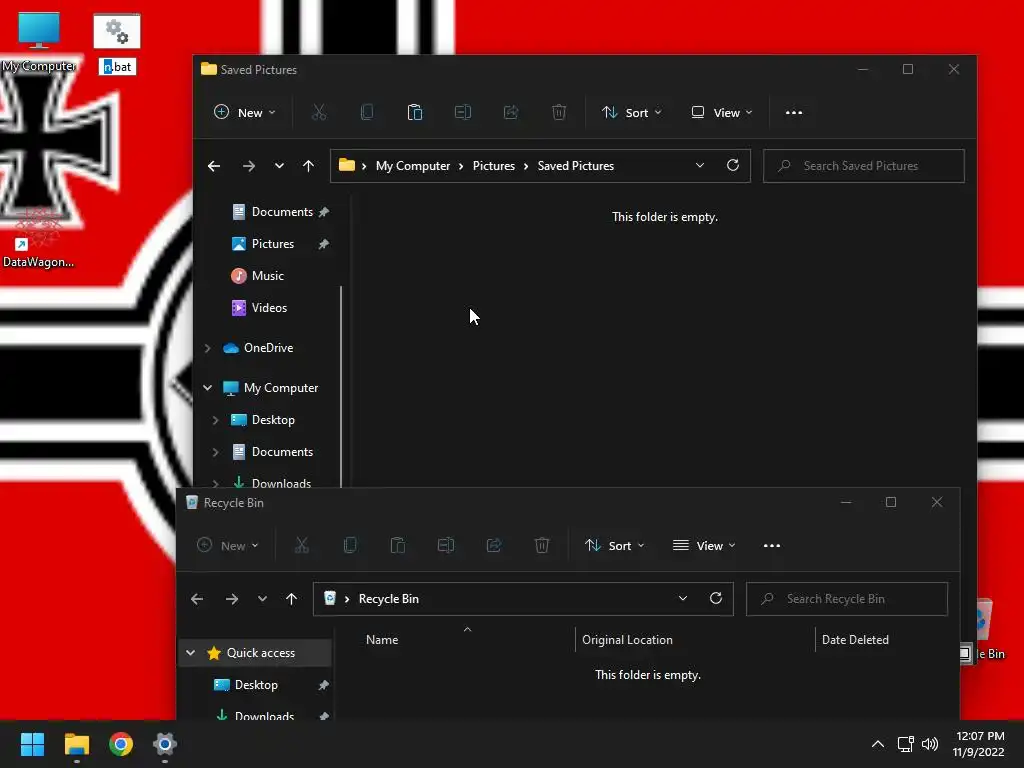Select the My Computer desktop icon
This screenshot has width=1024, height=768.
click(39, 42)
